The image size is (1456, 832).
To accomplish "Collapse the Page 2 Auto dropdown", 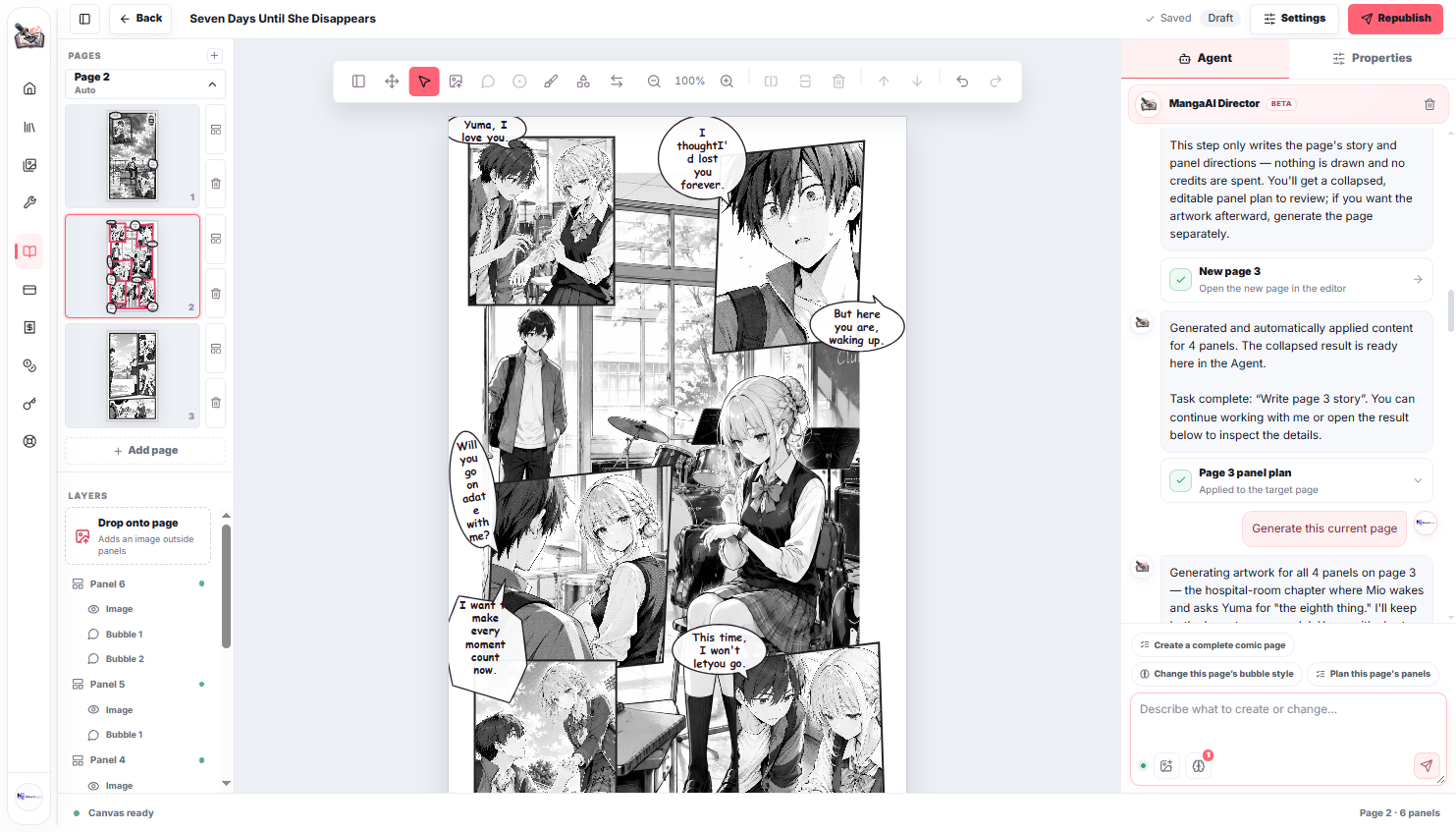I will (x=212, y=84).
